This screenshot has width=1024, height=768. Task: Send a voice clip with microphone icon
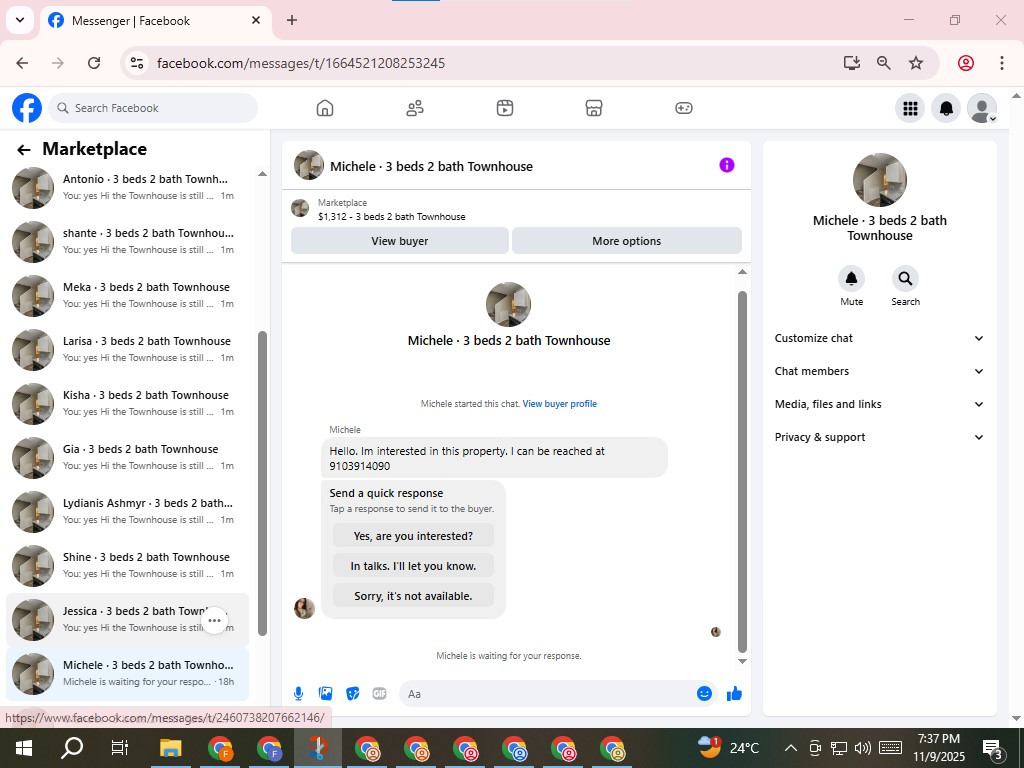[298, 694]
